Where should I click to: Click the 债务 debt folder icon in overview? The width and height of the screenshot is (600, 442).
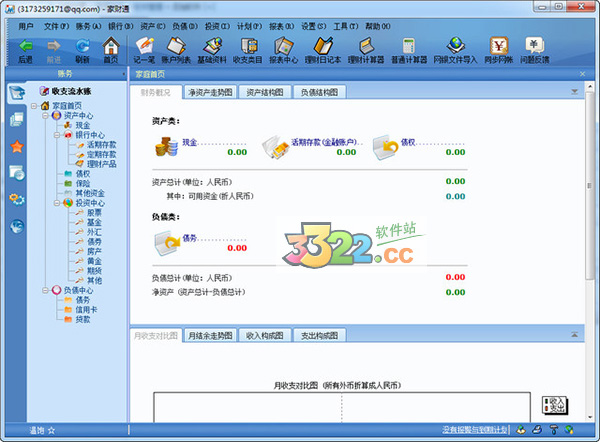[x=167, y=243]
